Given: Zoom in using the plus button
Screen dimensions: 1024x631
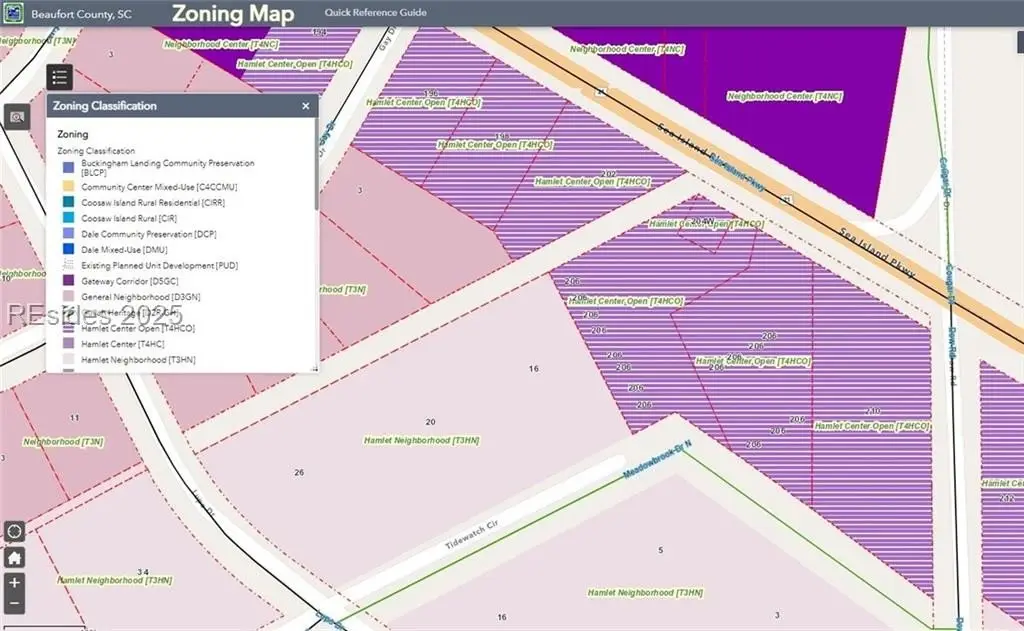Looking at the screenshot, I should tap(14, 582).
